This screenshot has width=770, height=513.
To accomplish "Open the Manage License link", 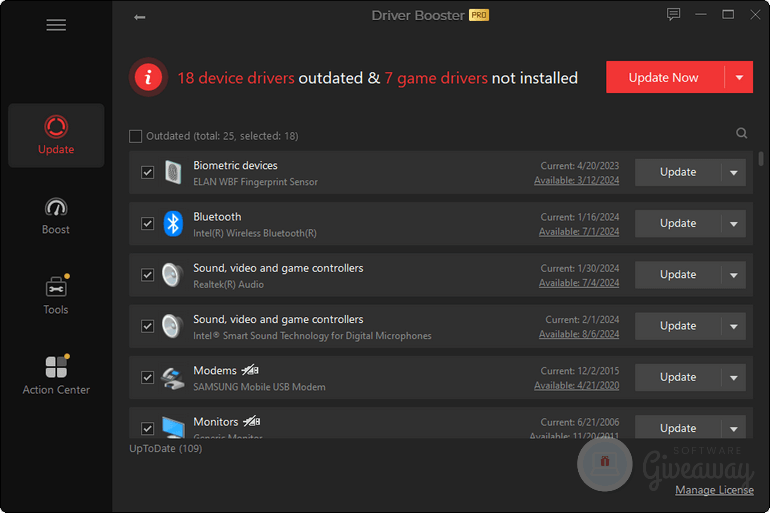I will coord(714,490).
